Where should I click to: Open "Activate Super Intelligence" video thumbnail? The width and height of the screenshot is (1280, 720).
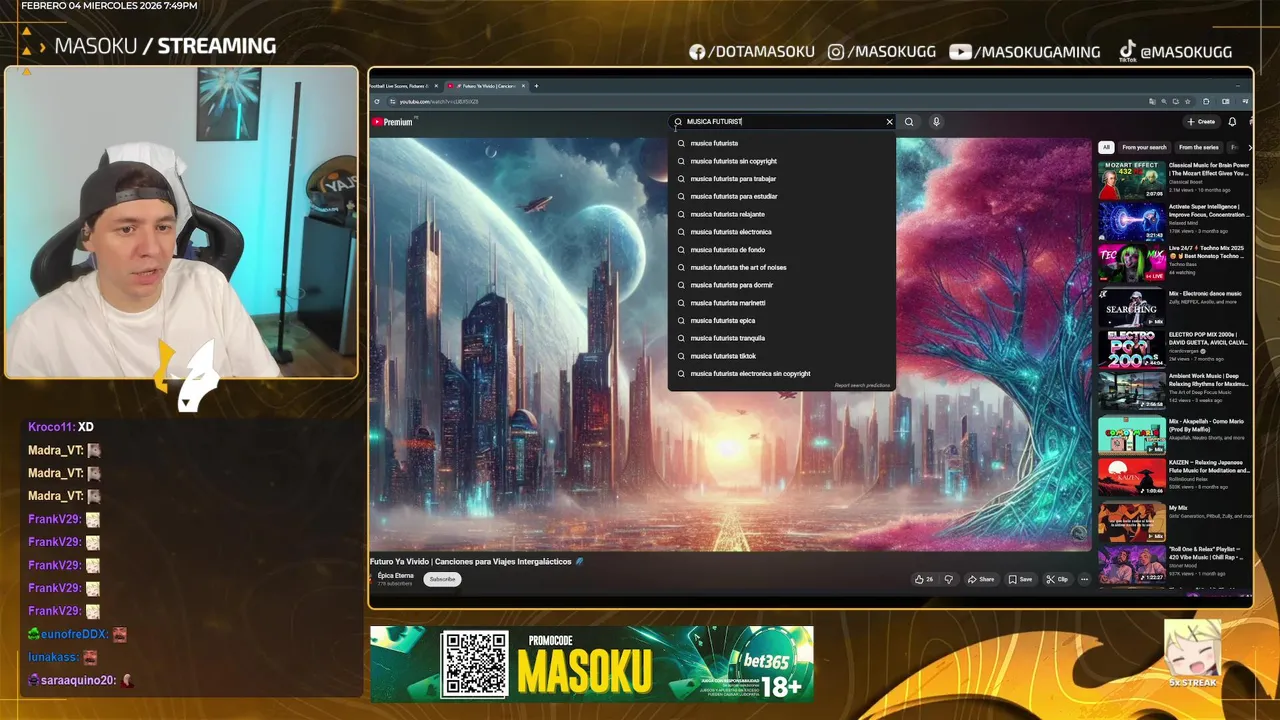click(1132, 222)
